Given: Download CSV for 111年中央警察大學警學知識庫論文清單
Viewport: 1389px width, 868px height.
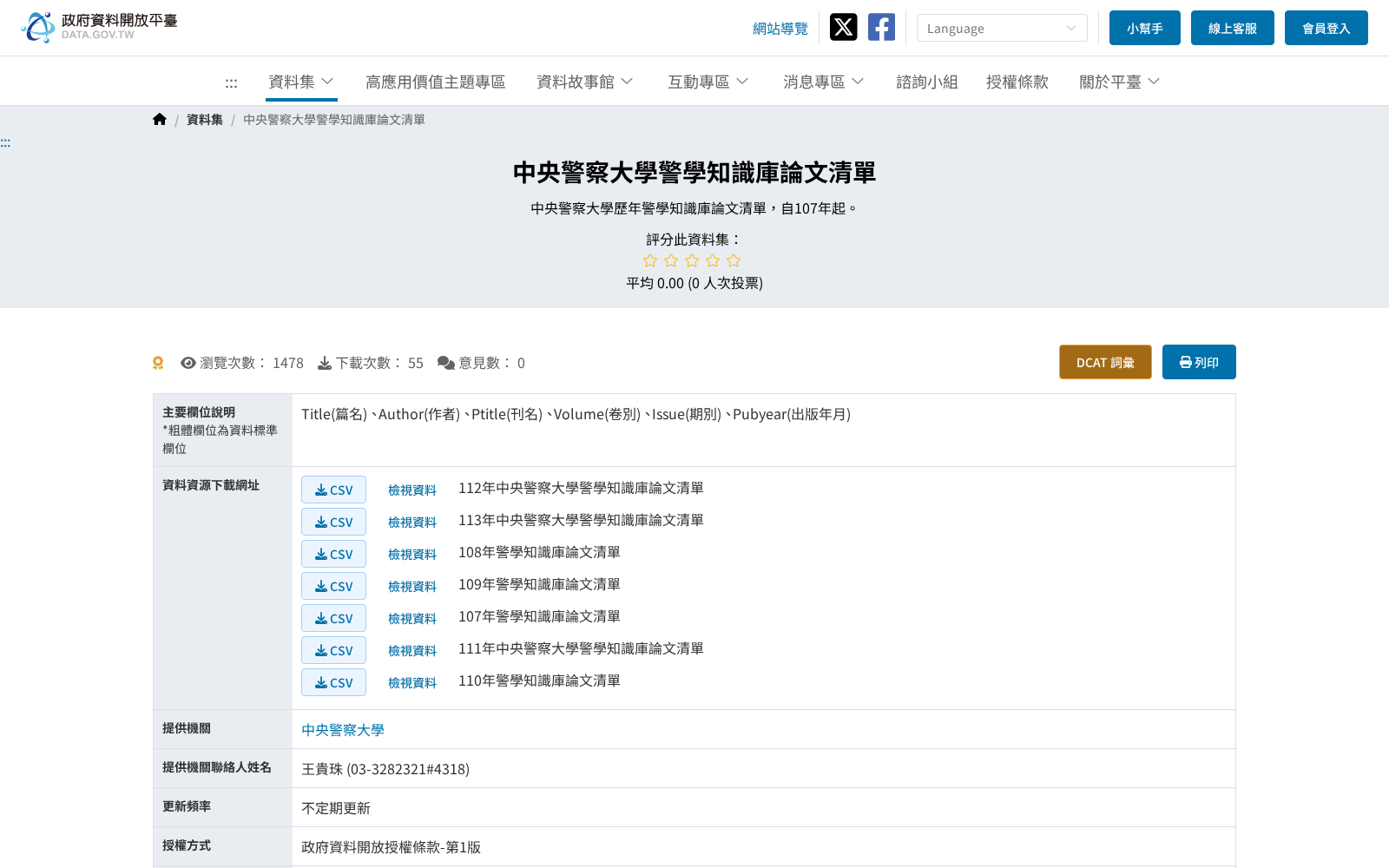Looking at the screenshot, I should coord(333,650).
